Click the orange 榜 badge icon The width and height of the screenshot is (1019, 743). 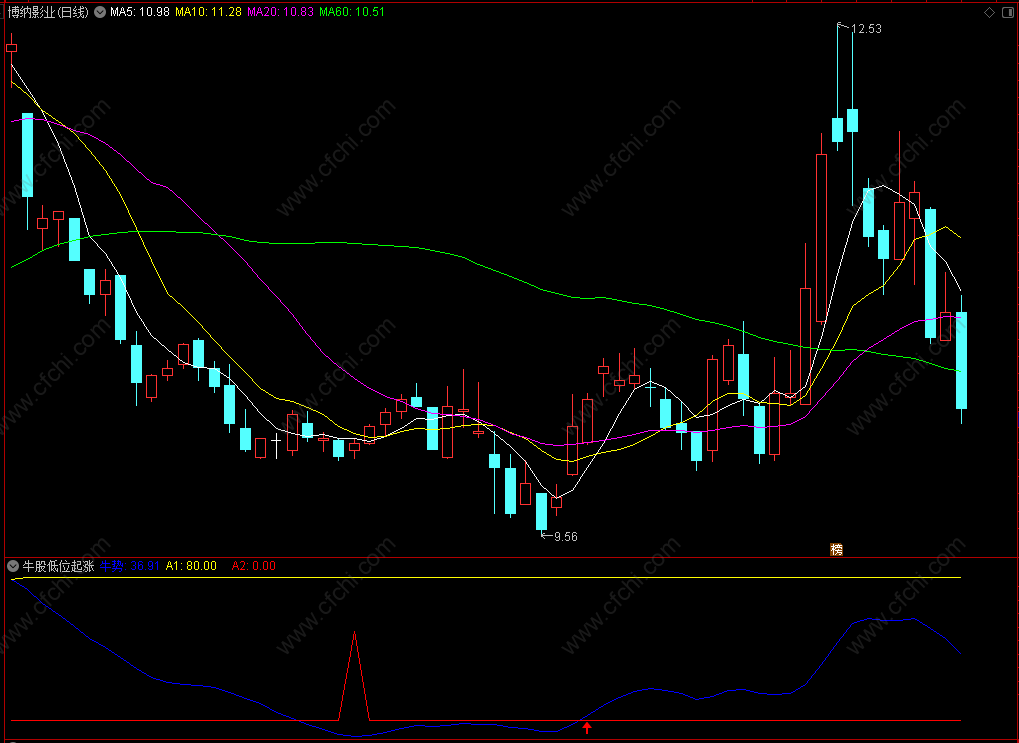click(836, 549)
